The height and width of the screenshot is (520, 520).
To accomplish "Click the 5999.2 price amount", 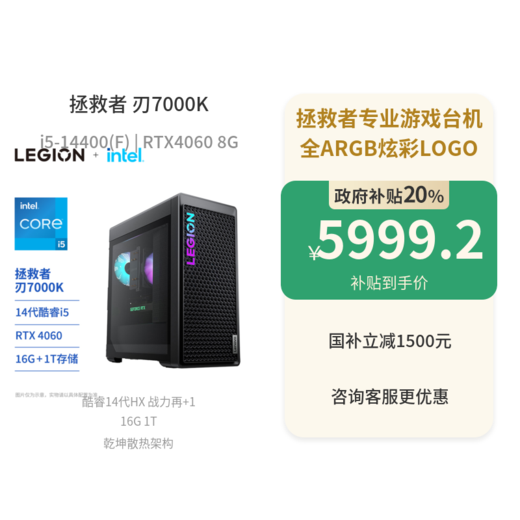I will click(400, 239).
